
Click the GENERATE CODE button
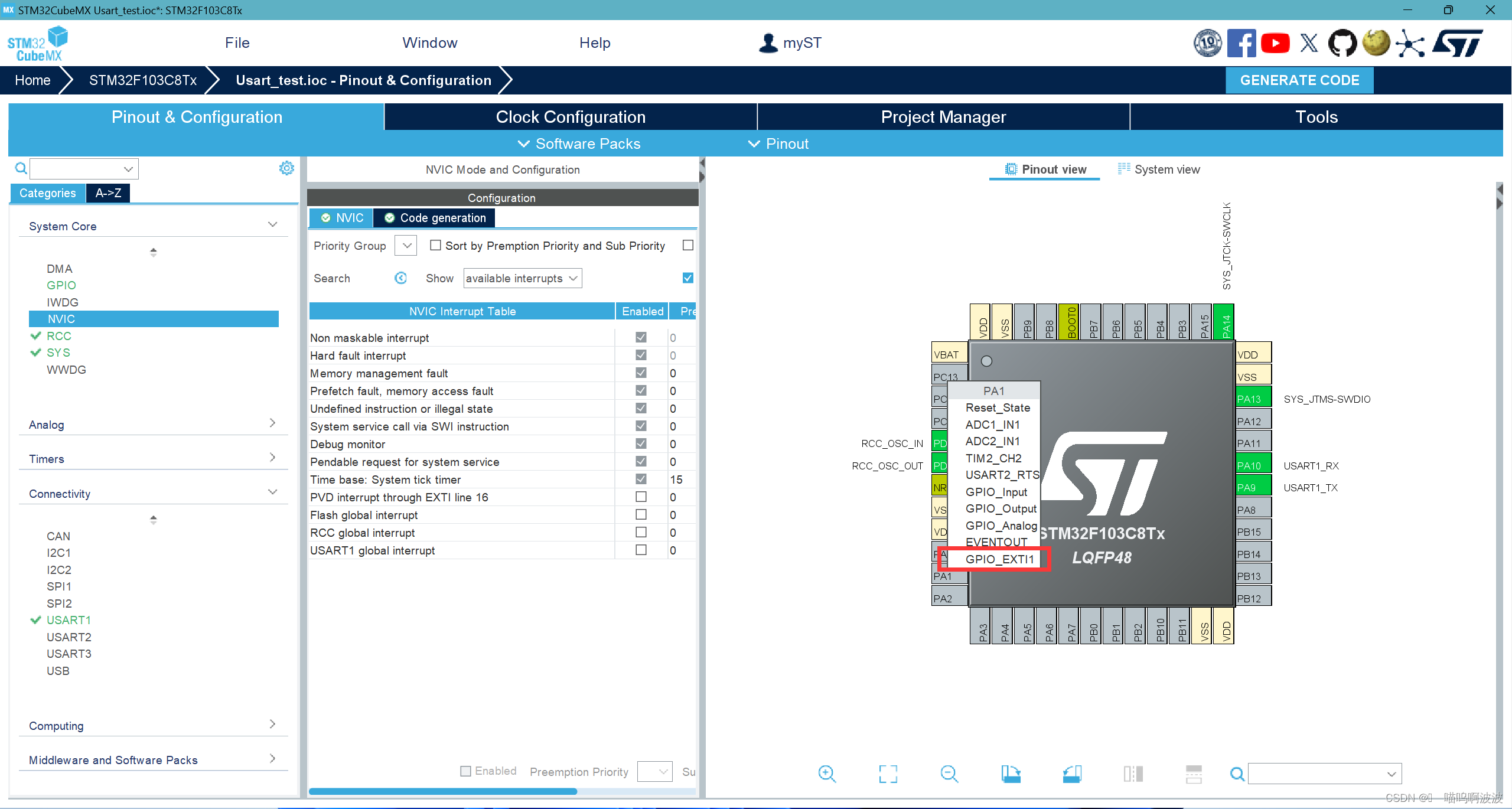pos(1299,80)
